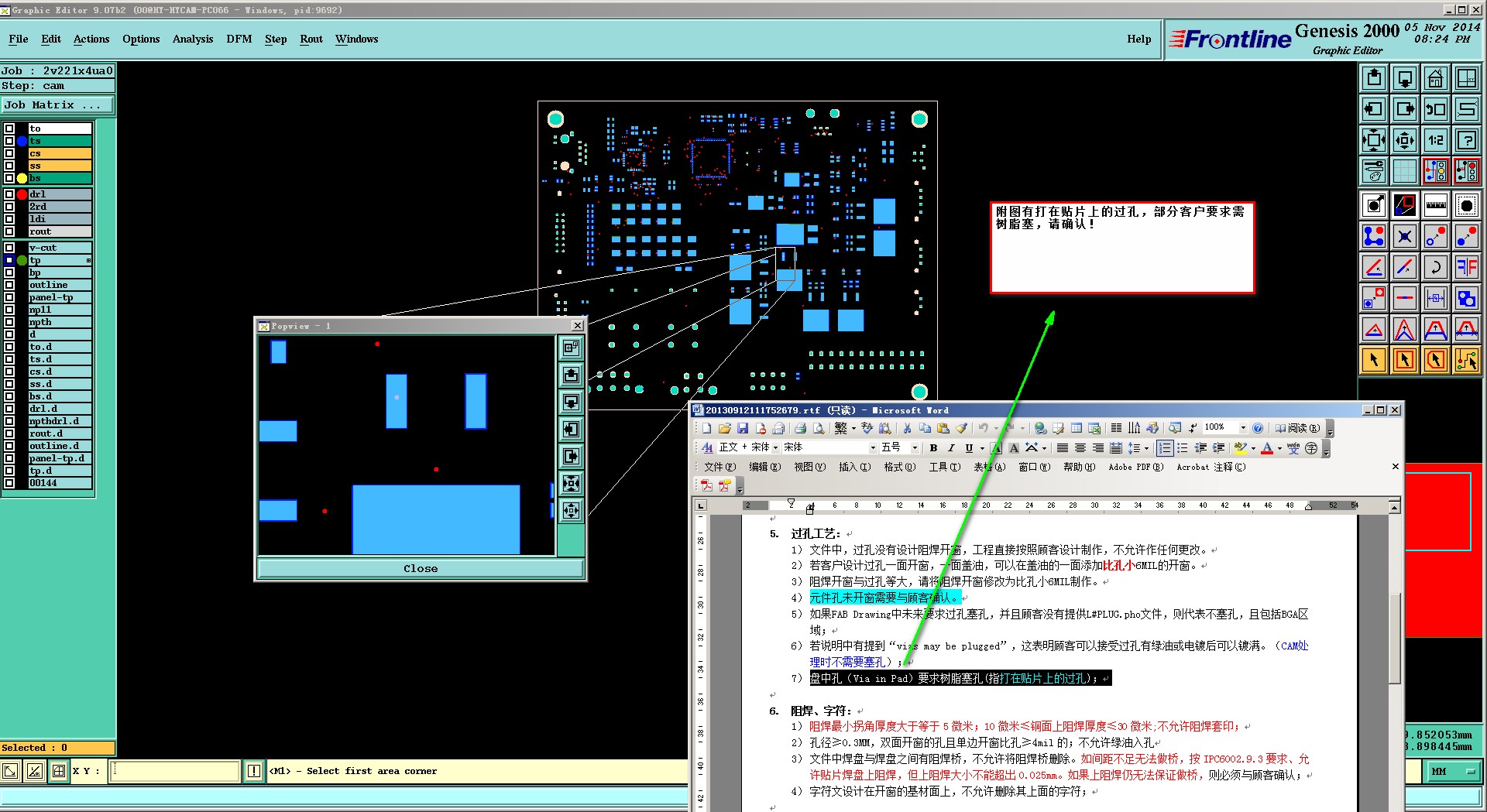Open the grid settings icon

(1405, 171)
